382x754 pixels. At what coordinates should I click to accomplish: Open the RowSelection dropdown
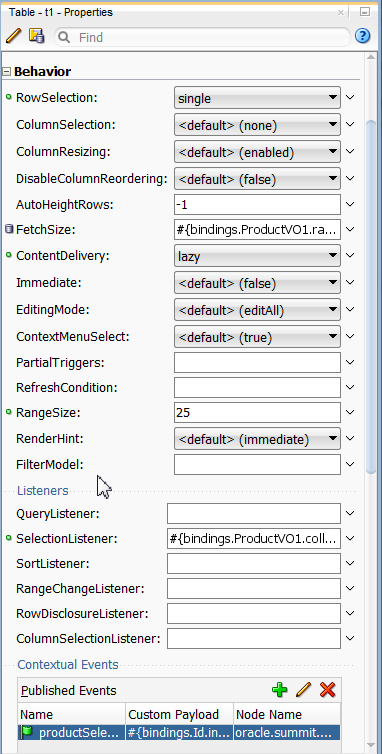[257, 98]
